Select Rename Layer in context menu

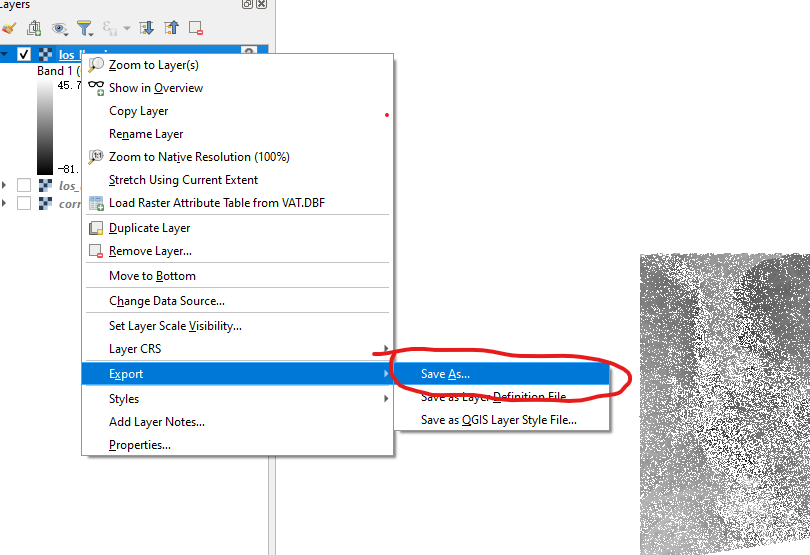pyautogui.click(x=238, y=134)
